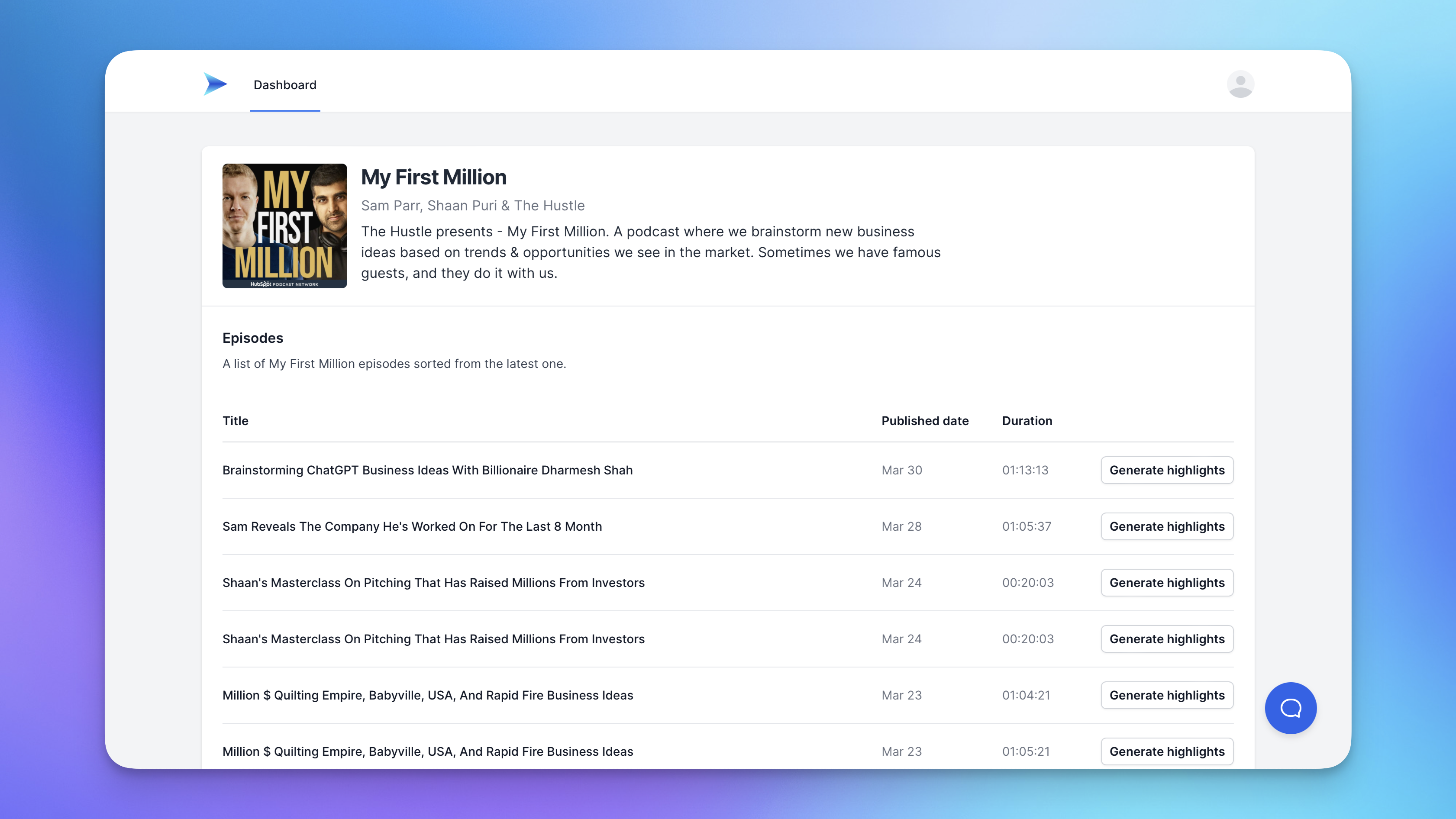Select Sam Reveals The Company episode title

pos(412,526)
